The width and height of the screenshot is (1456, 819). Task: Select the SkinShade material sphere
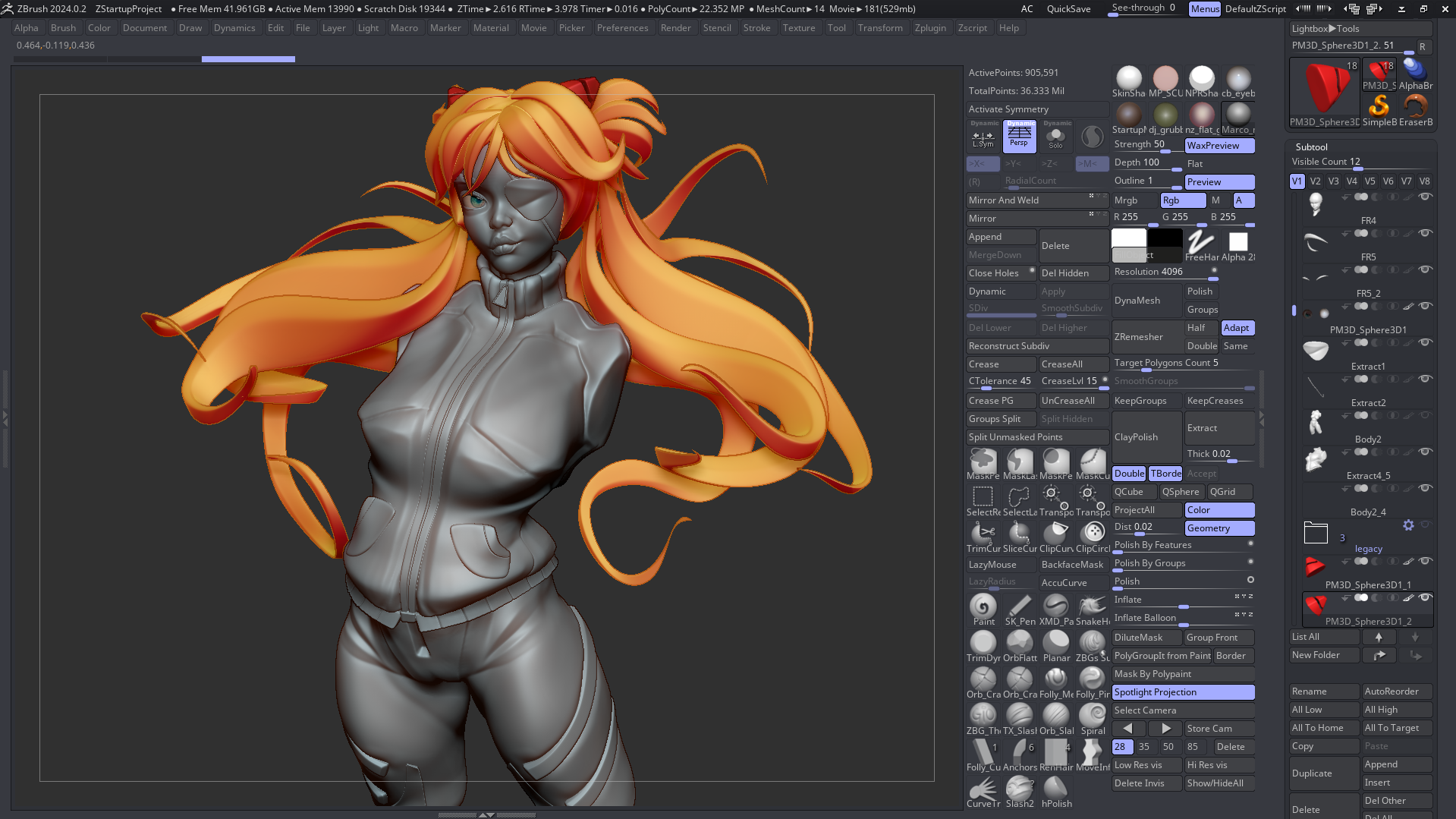click(x=1128, y=77)
